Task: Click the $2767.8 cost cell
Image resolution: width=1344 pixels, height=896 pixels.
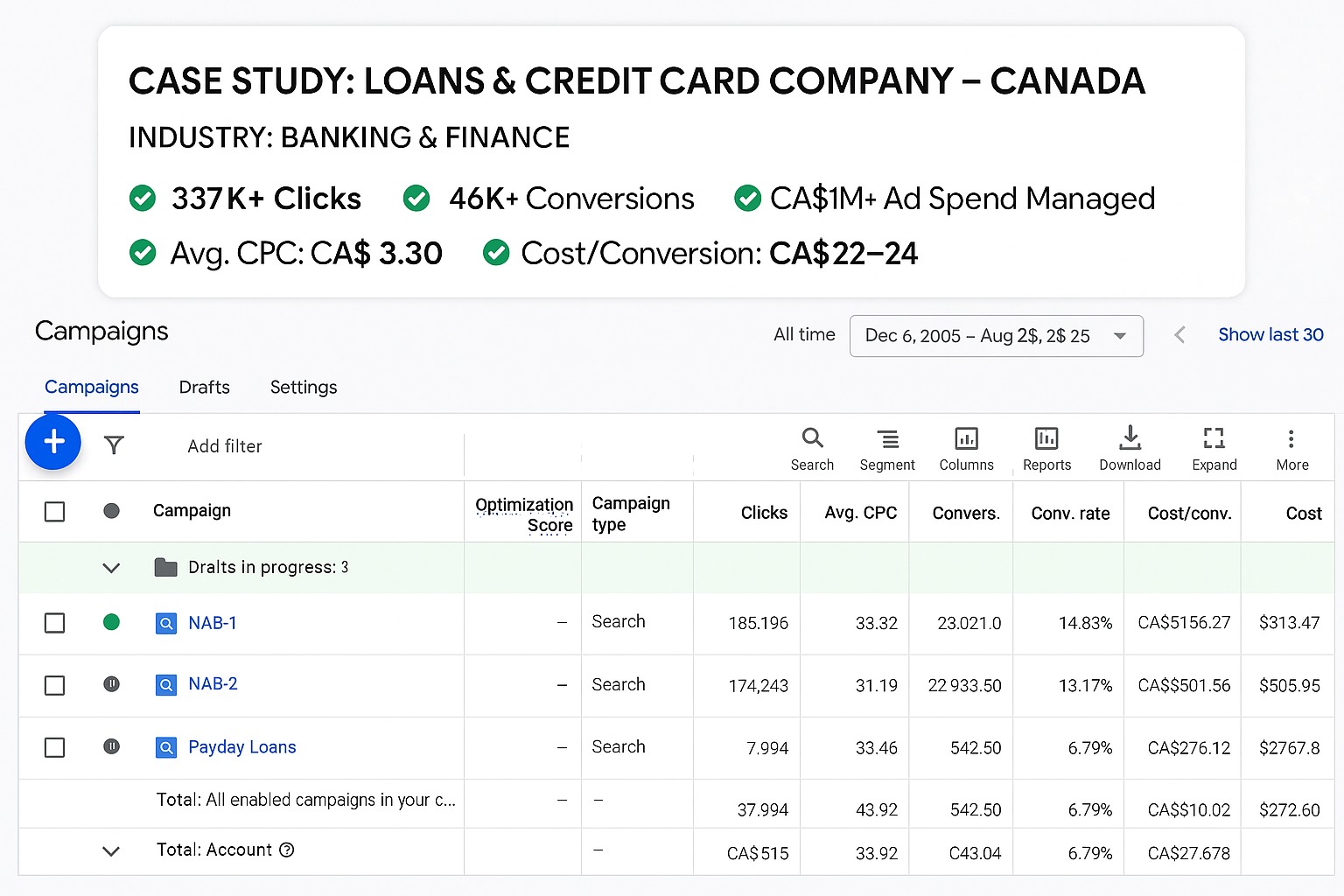Action: (1290, 748)
